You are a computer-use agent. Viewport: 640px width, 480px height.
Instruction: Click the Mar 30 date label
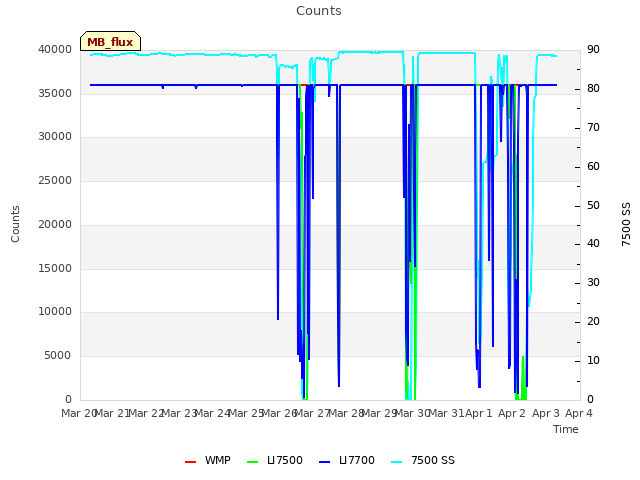click(413, 413)
